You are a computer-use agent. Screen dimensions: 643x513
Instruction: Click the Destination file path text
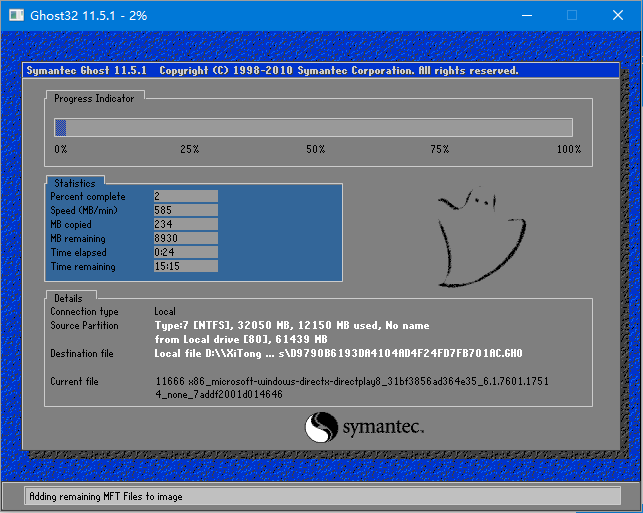pos(338,354)
